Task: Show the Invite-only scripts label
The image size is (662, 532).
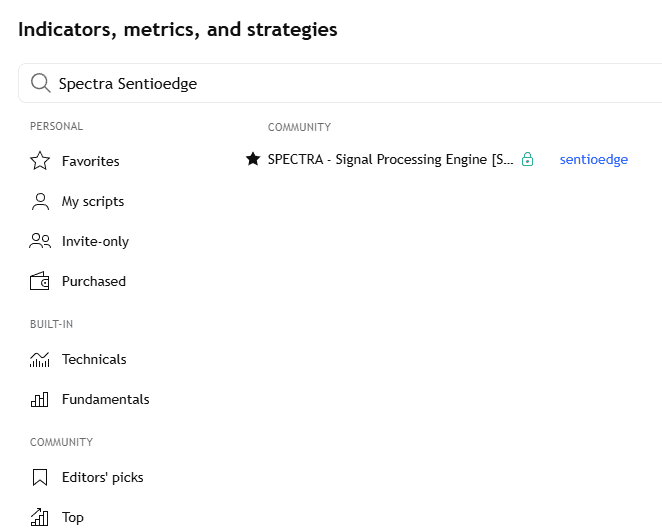Action: [95, 241]
